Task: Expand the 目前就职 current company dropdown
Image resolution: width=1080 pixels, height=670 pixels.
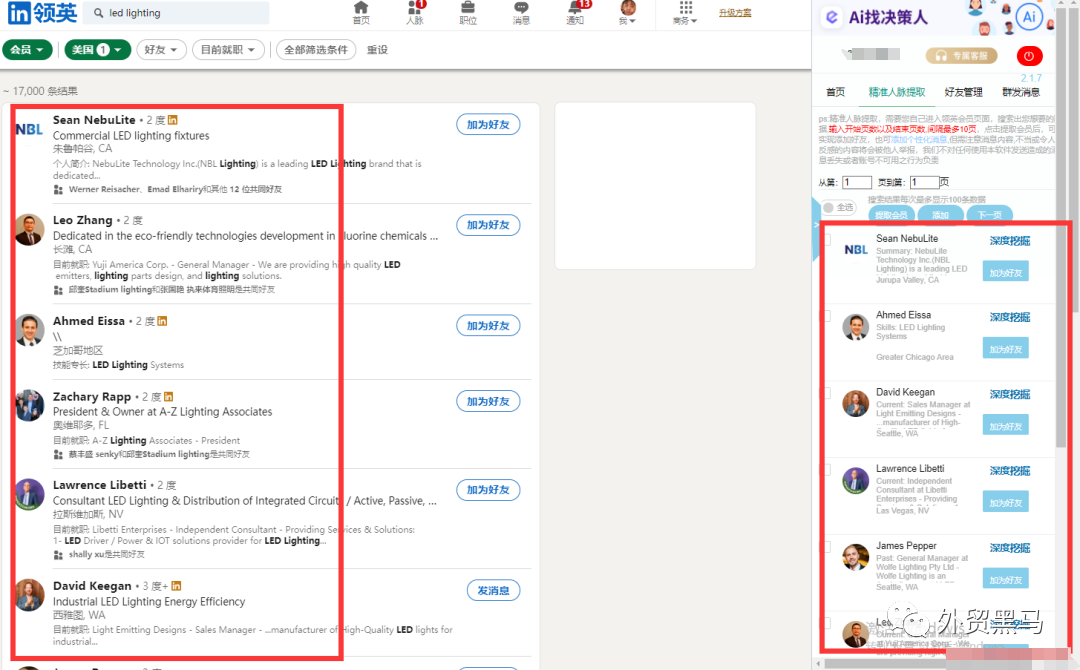Action: click(228, 50)
